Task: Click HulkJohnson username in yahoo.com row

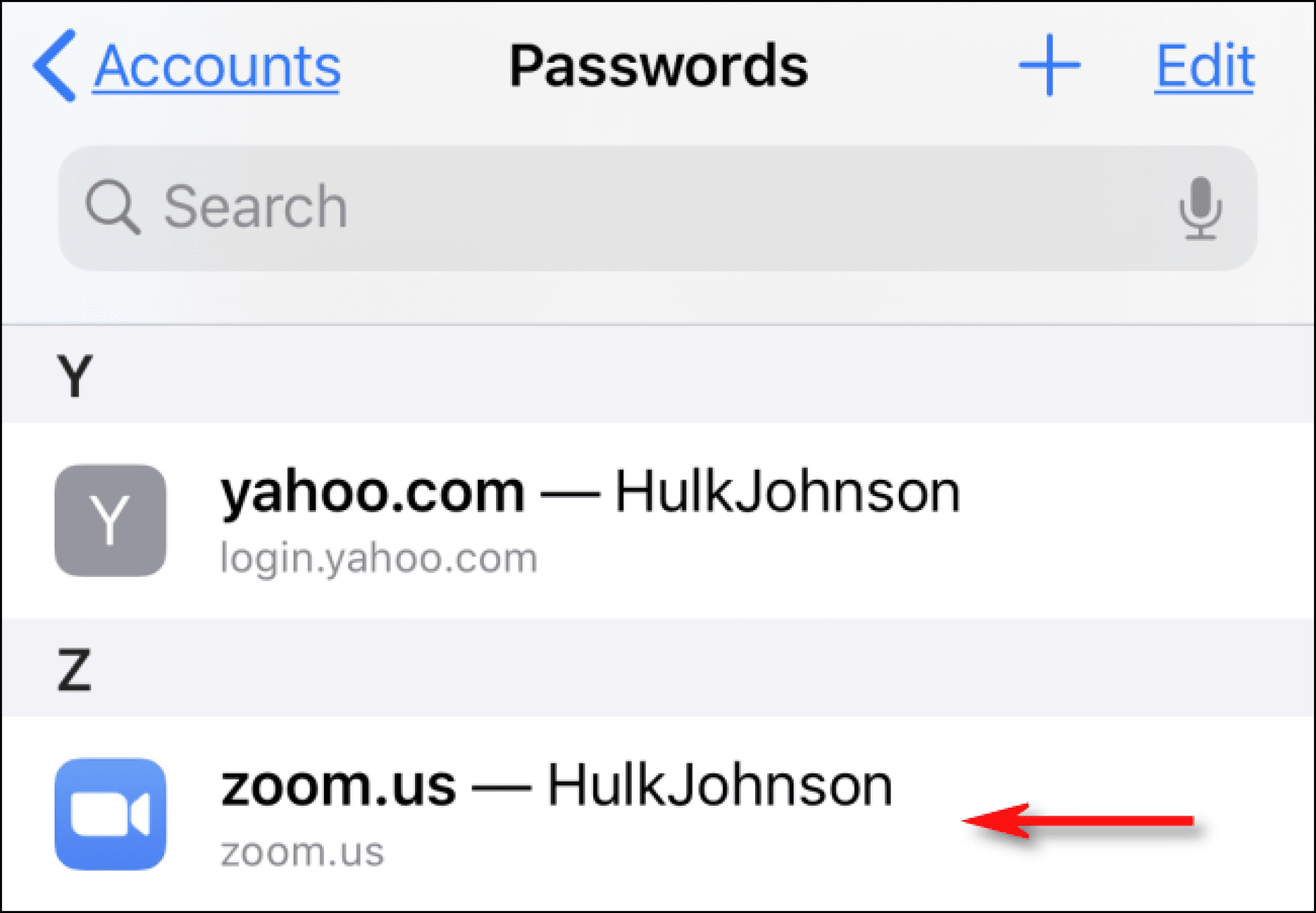Action: 787,493
